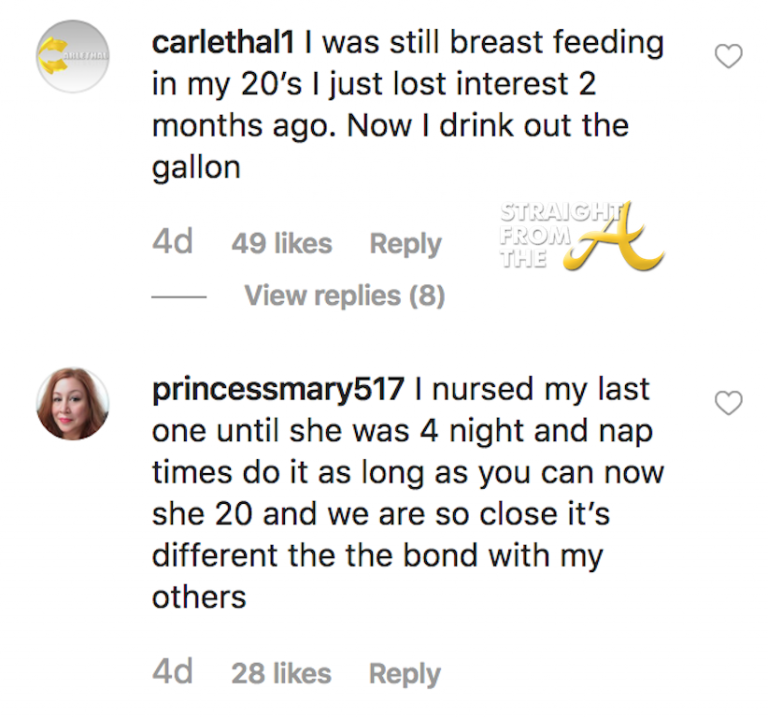Image resolution: width=768 pixels, height=718 pixels.
Task: Expand View replies (8) thread
Action: (345, 296)
